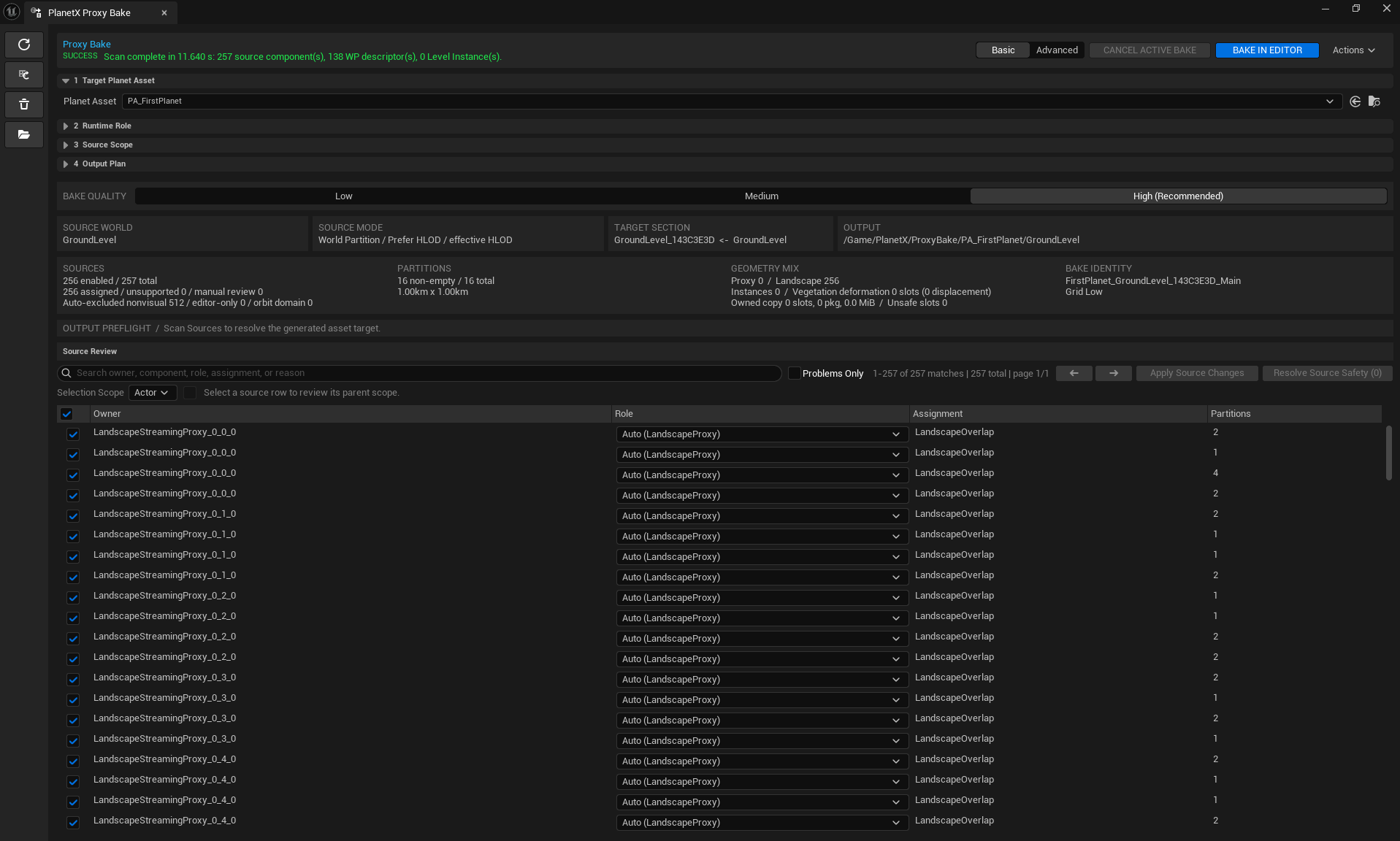The image size is (1400, 841).
Task: Open the Planet Asset PA_FirstPlanet dropdown
Action: click(x=732, y=101)
